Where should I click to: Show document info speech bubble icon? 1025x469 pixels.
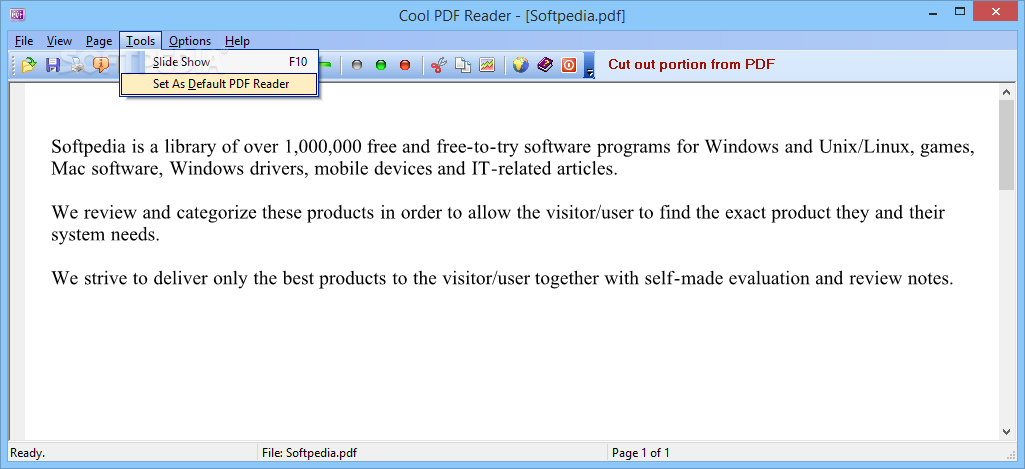[x=101, y=65]
